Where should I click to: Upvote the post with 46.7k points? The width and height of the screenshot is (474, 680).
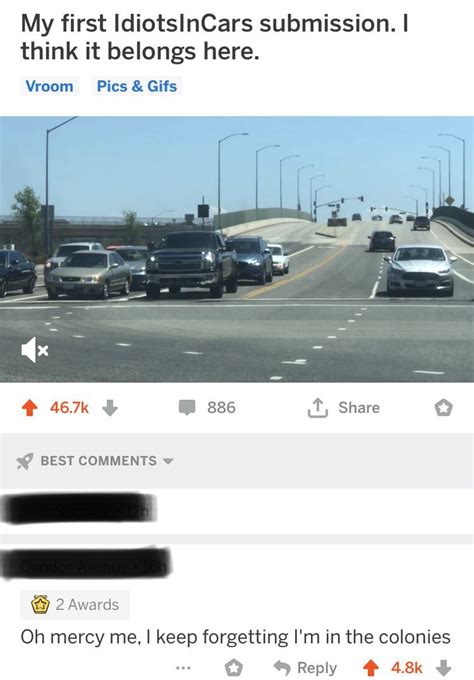[x=29, y=408]
